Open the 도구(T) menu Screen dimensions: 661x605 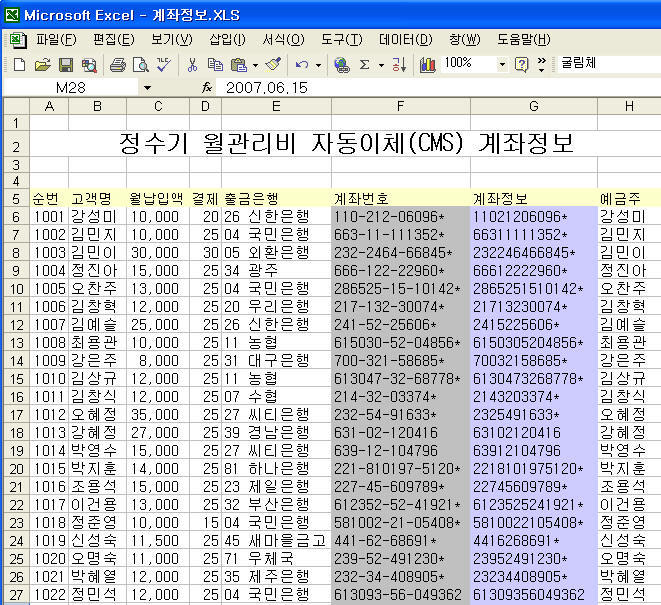[x=341, y=40]
